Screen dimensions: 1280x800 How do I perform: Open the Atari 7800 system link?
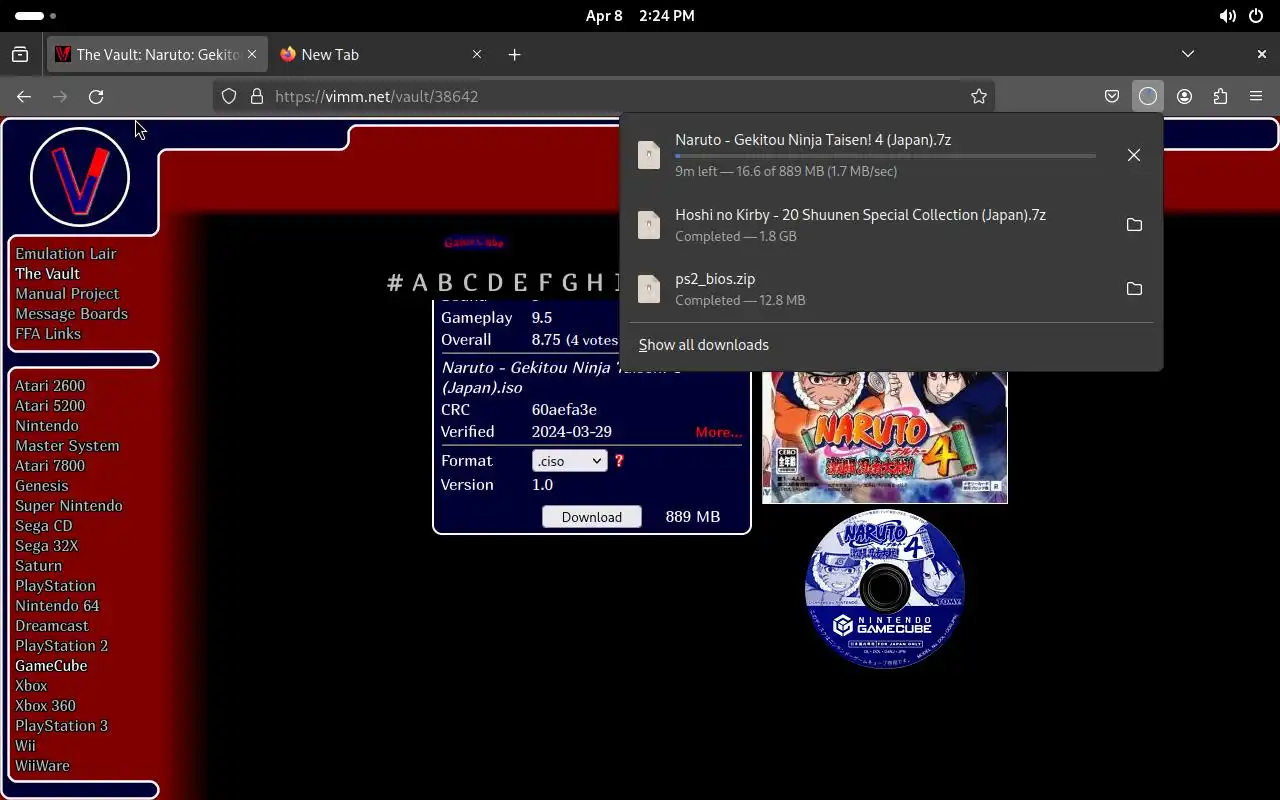click(50, 466)
